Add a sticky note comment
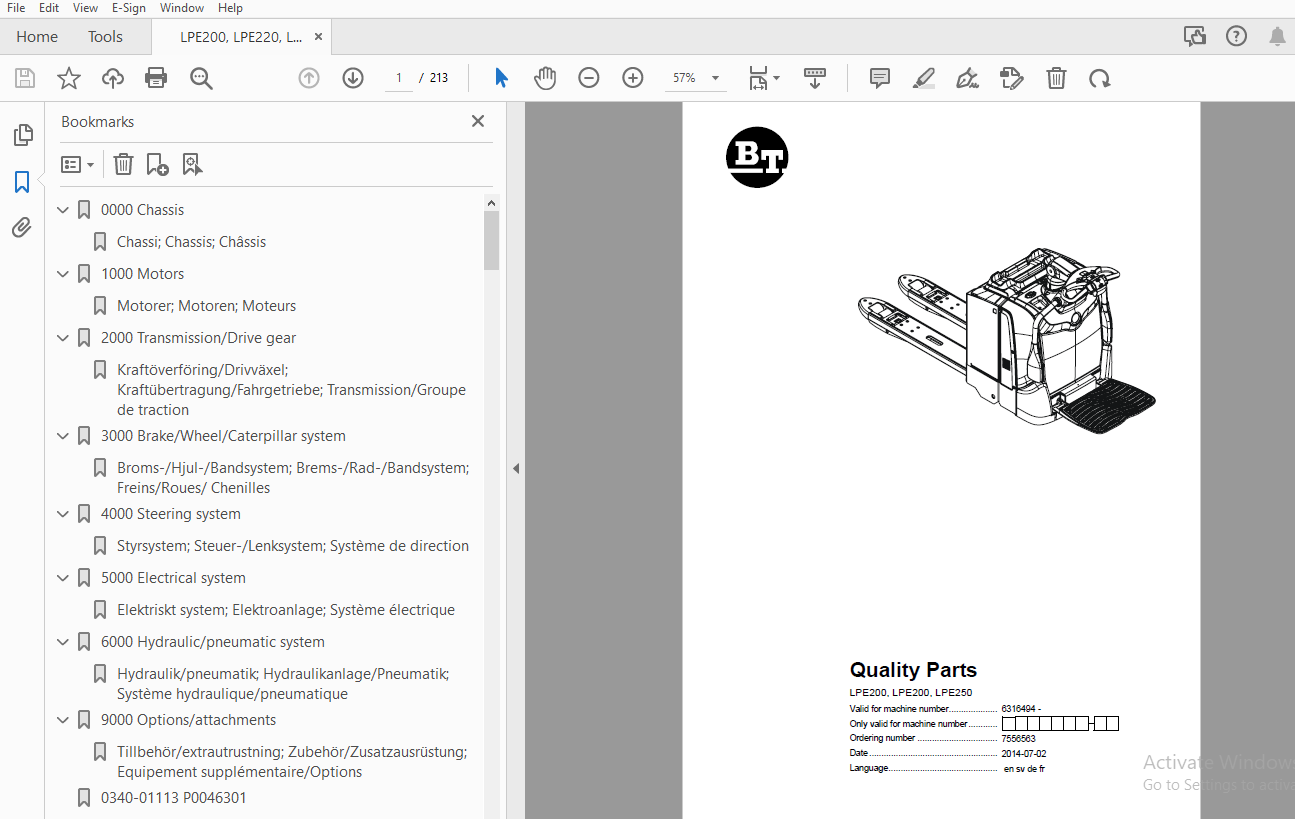 [x=880, y=78]
